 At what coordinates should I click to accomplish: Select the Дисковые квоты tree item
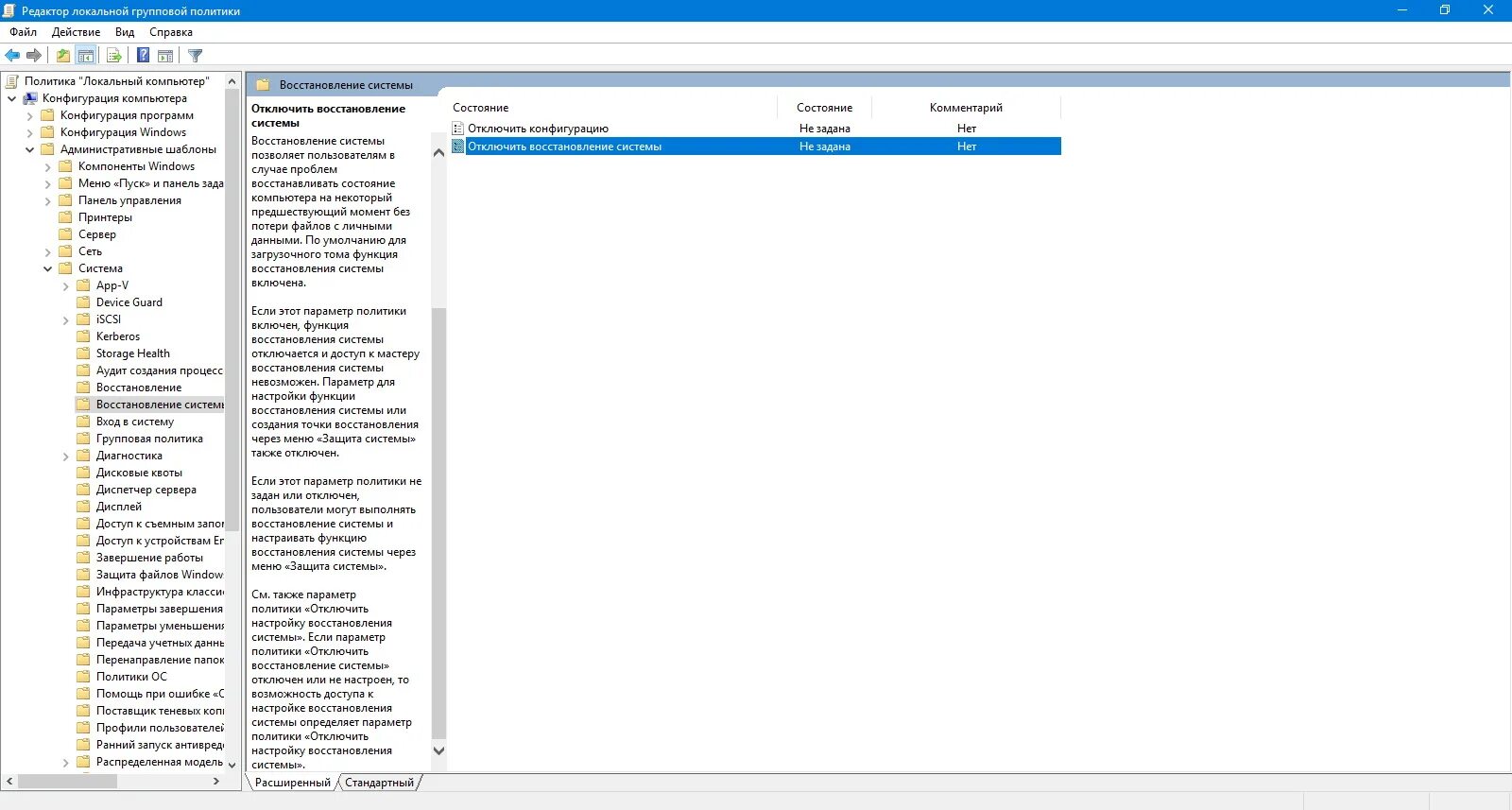tap(139, 473)
